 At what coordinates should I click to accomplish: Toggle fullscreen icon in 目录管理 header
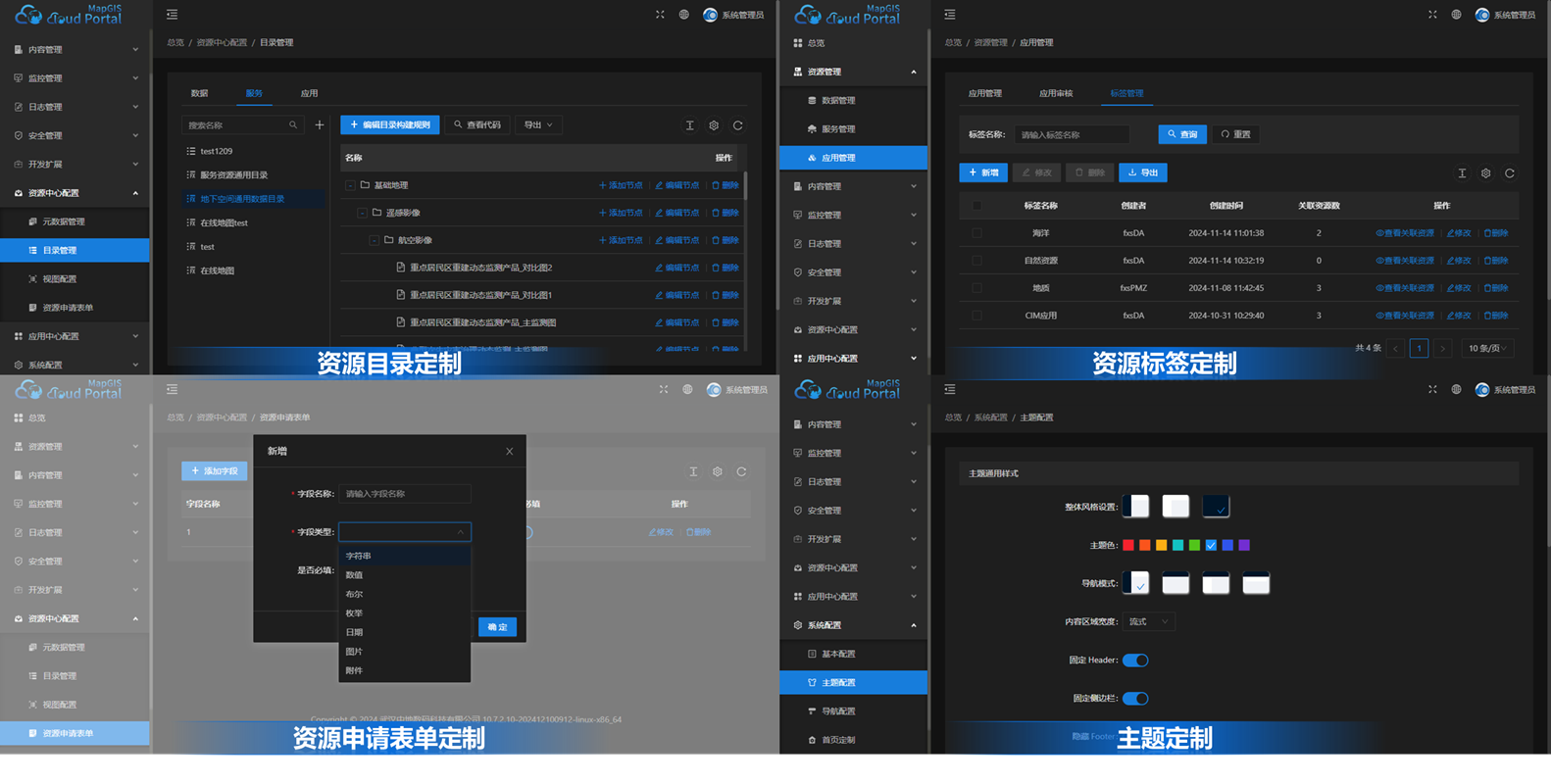[660, 15]
